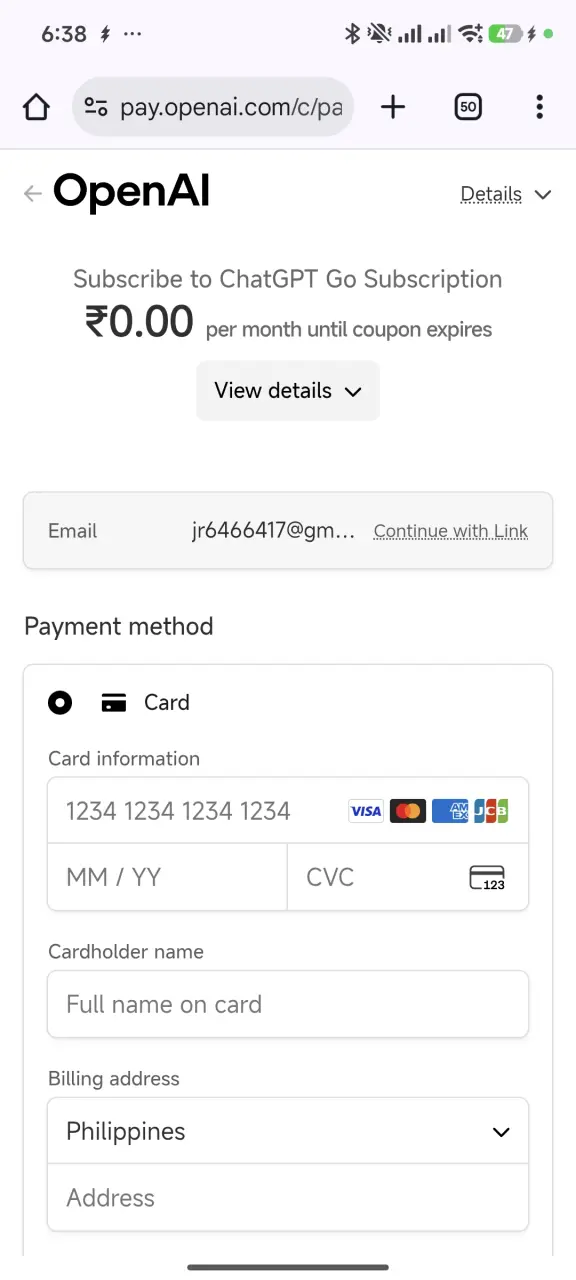The height and width of the screenshot is (1280, 576).
Task: Focus the MM / YY expiry field
Action: point(167,877)
